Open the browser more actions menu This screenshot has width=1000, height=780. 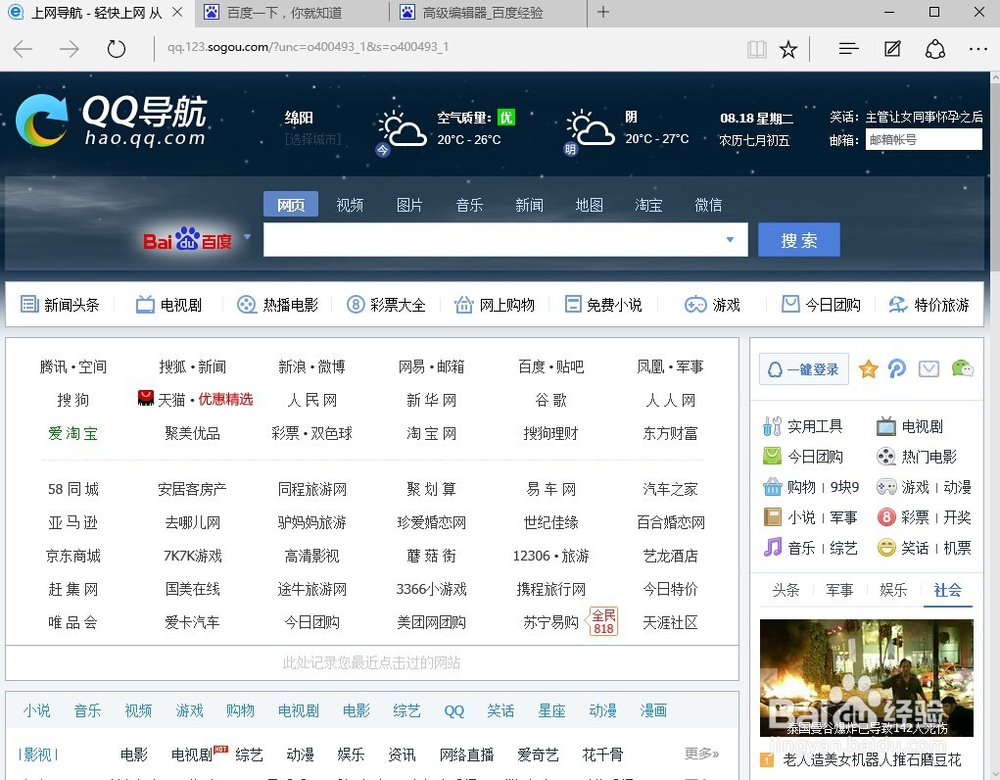tap(978, 49)
